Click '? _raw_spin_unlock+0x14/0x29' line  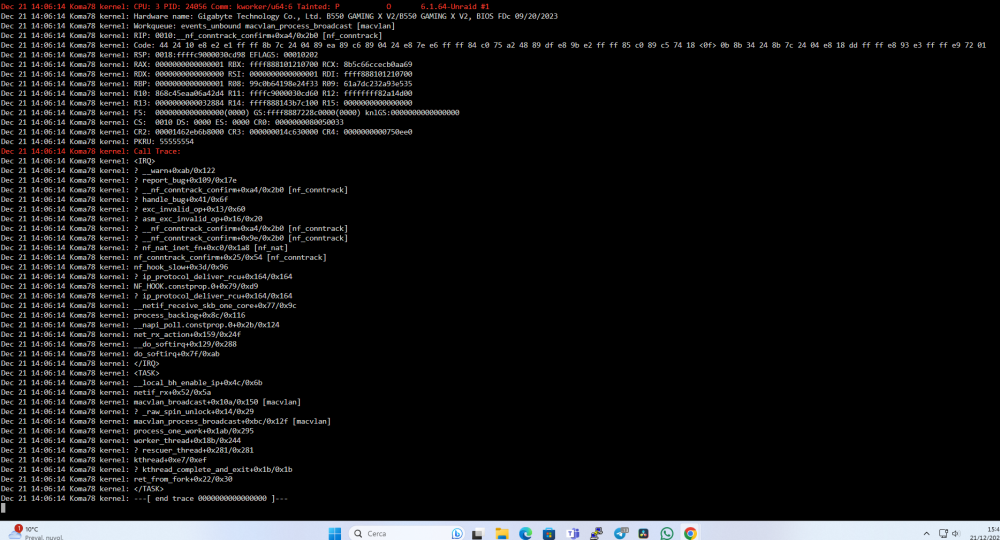coord(127,411)
